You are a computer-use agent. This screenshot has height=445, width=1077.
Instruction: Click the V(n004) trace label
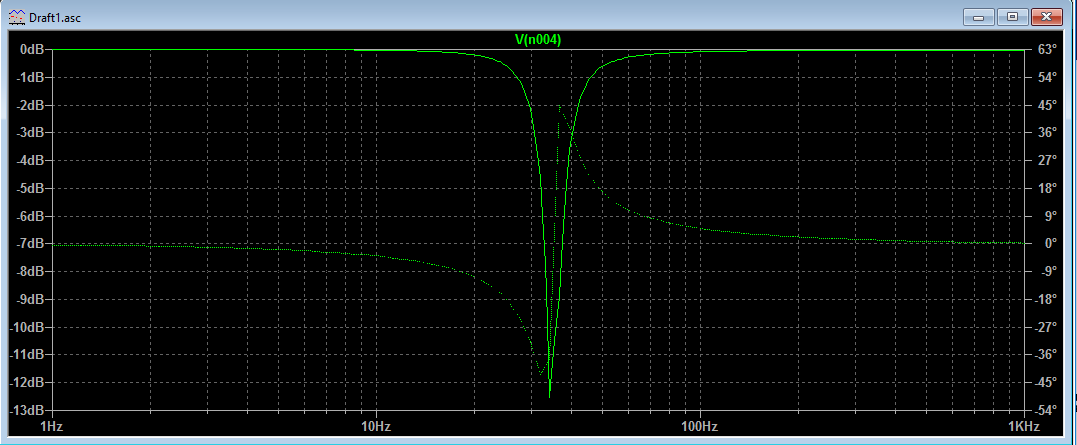tap(538, 41)
